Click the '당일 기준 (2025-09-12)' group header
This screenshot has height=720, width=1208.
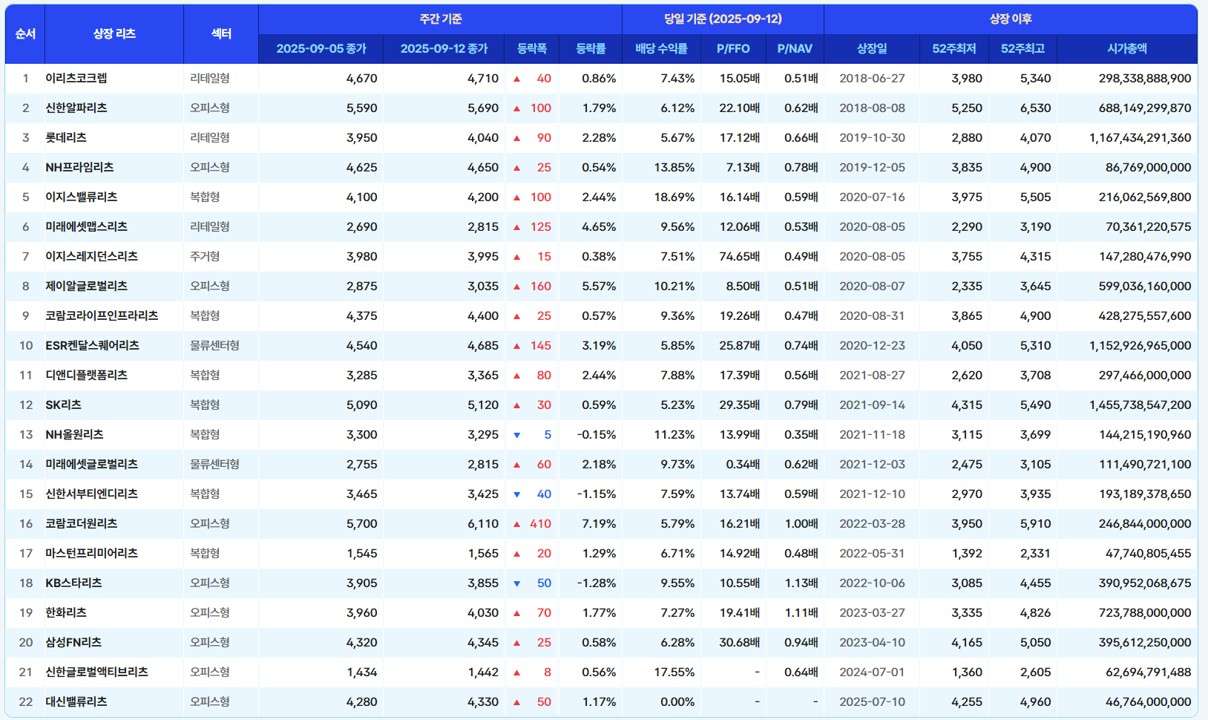(x=723, y=19)
